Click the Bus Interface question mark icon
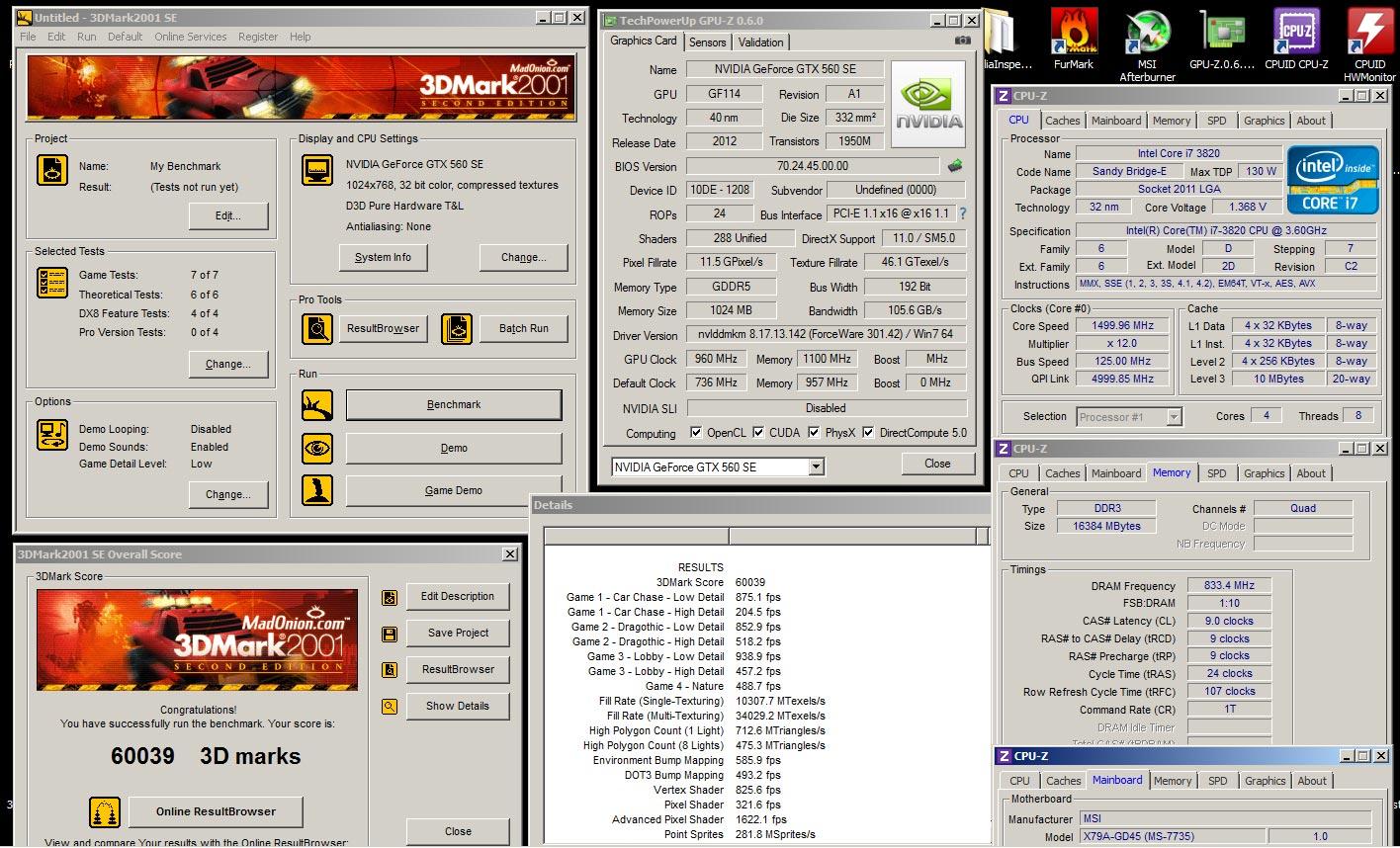 [x=963, y=213]
